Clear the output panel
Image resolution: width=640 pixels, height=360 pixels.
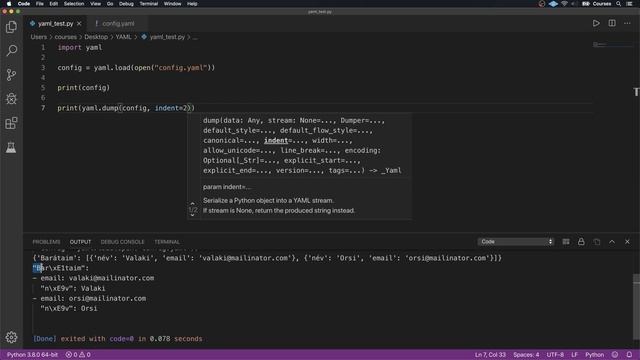tap(566, 242)
